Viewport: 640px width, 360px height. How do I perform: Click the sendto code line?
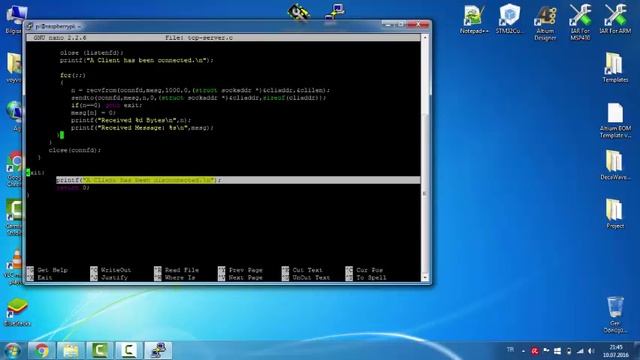(199, 98)
